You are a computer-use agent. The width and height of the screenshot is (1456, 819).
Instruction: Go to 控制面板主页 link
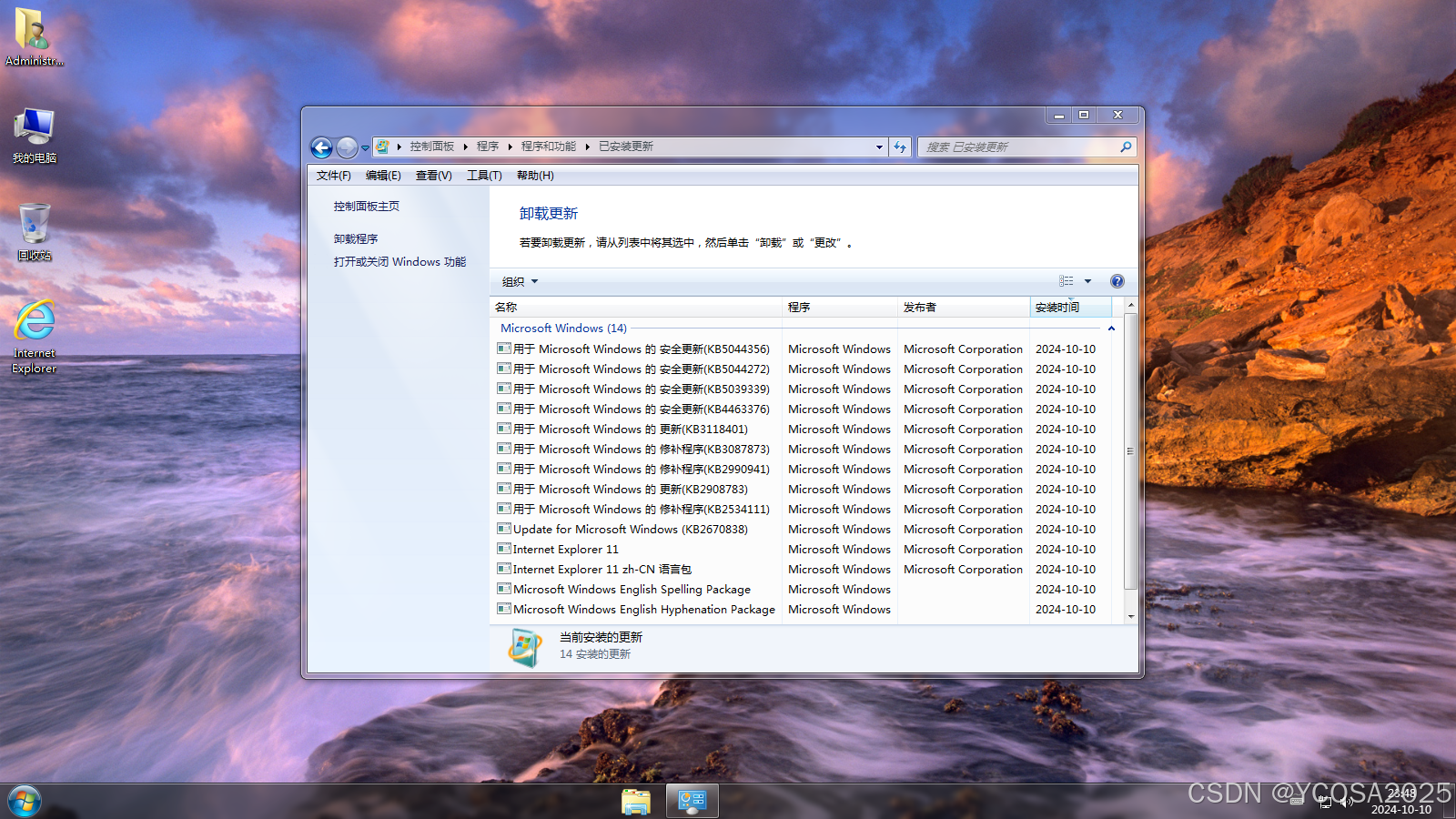367,207
